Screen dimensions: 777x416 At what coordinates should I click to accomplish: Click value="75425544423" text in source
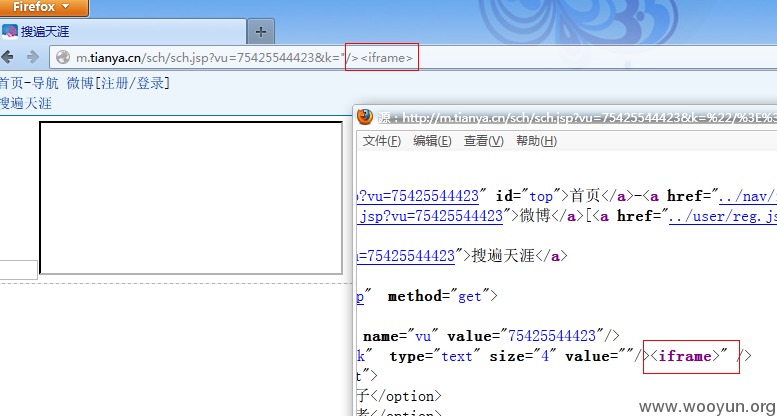click(527, 336)
